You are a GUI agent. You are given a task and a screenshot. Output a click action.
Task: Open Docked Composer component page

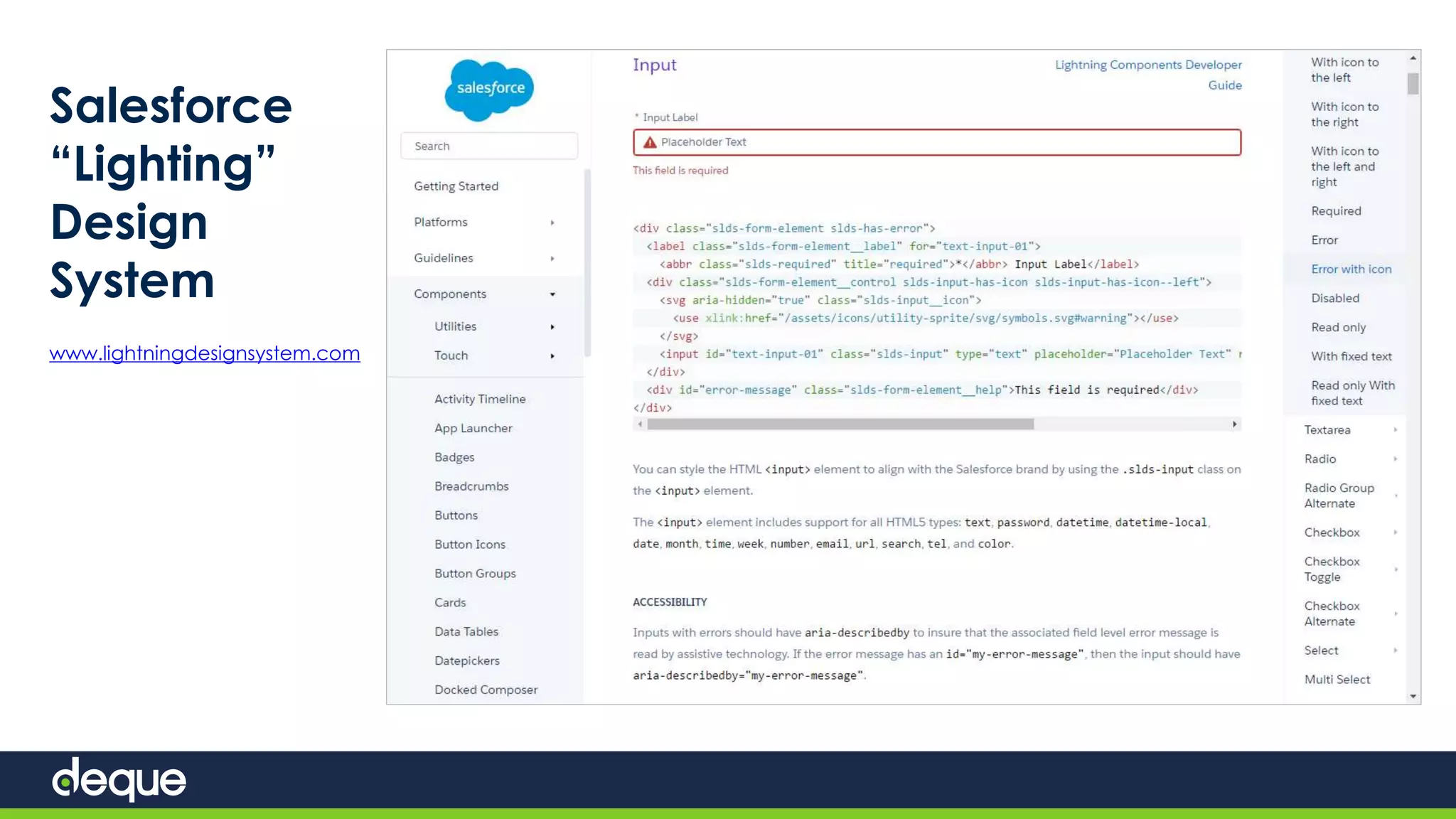[x=486, y=690]
